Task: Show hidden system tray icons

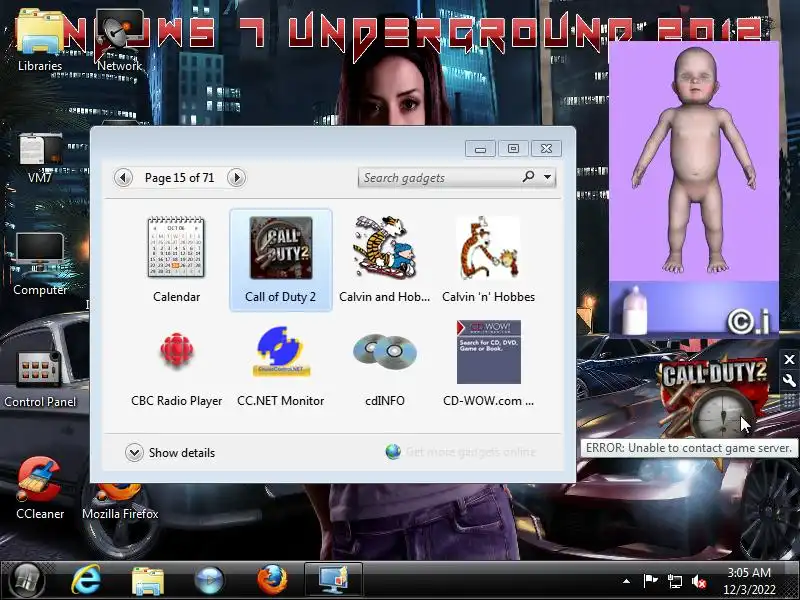Action: [x=627, y=581]
